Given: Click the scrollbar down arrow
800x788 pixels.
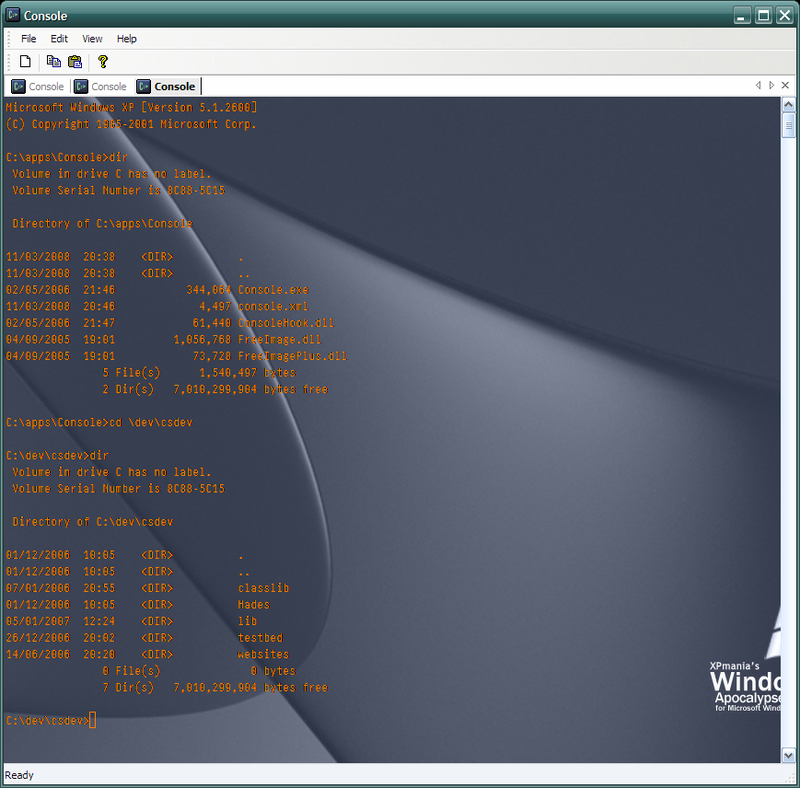Looking at the screenshot, I should (788, 755).
